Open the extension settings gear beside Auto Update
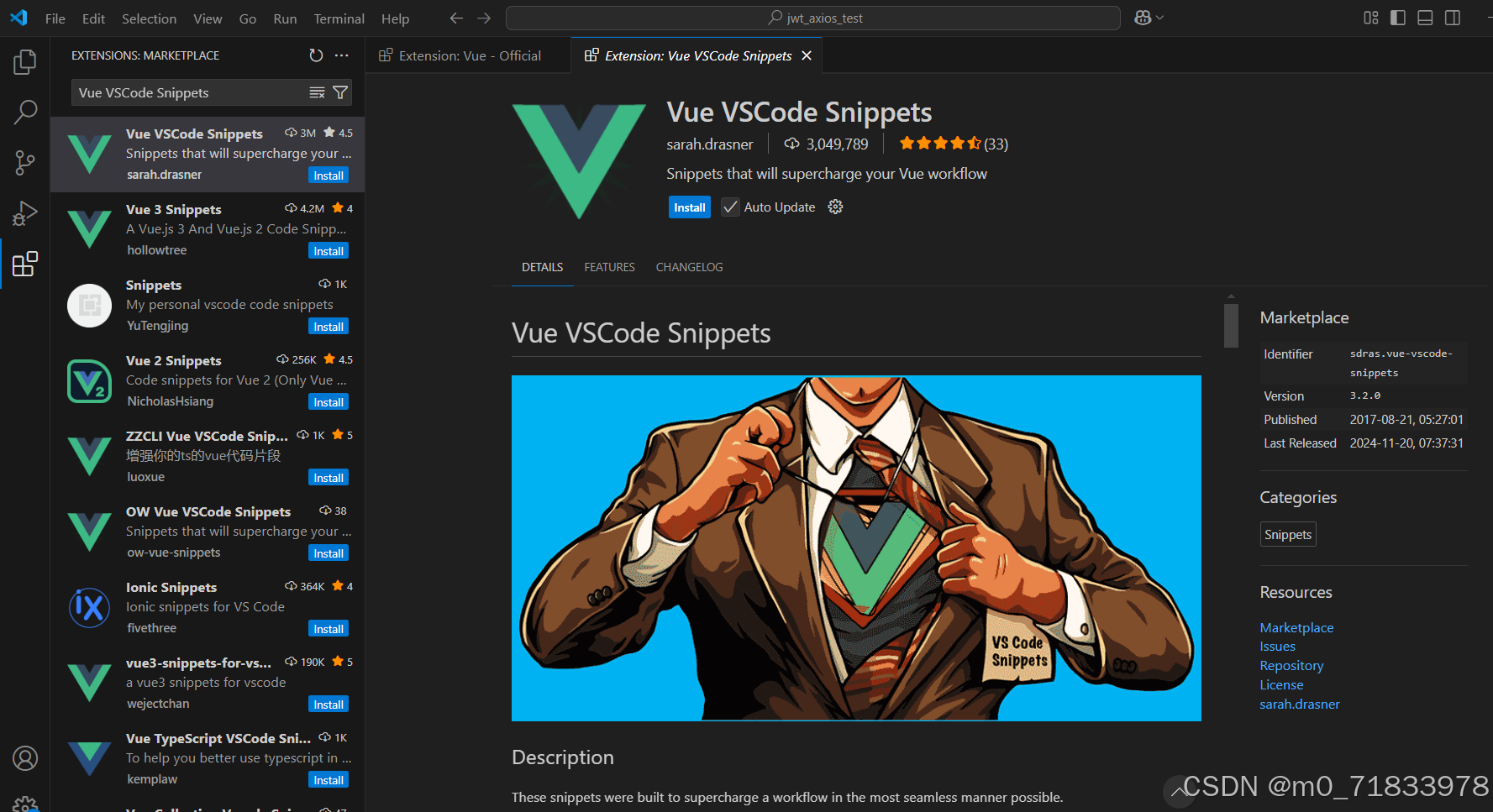The image size is (1493, 812). [834, 207]
